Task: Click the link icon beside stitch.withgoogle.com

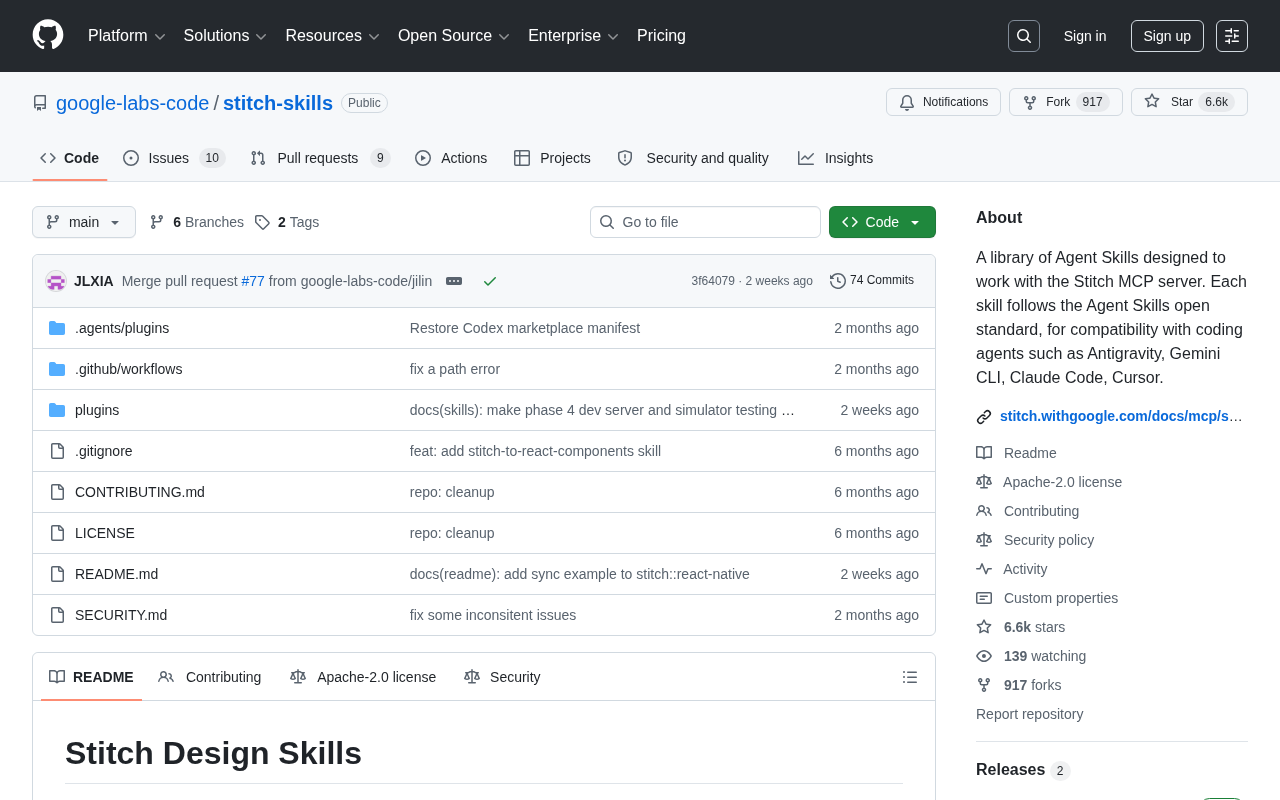Action: pos(984,417)
